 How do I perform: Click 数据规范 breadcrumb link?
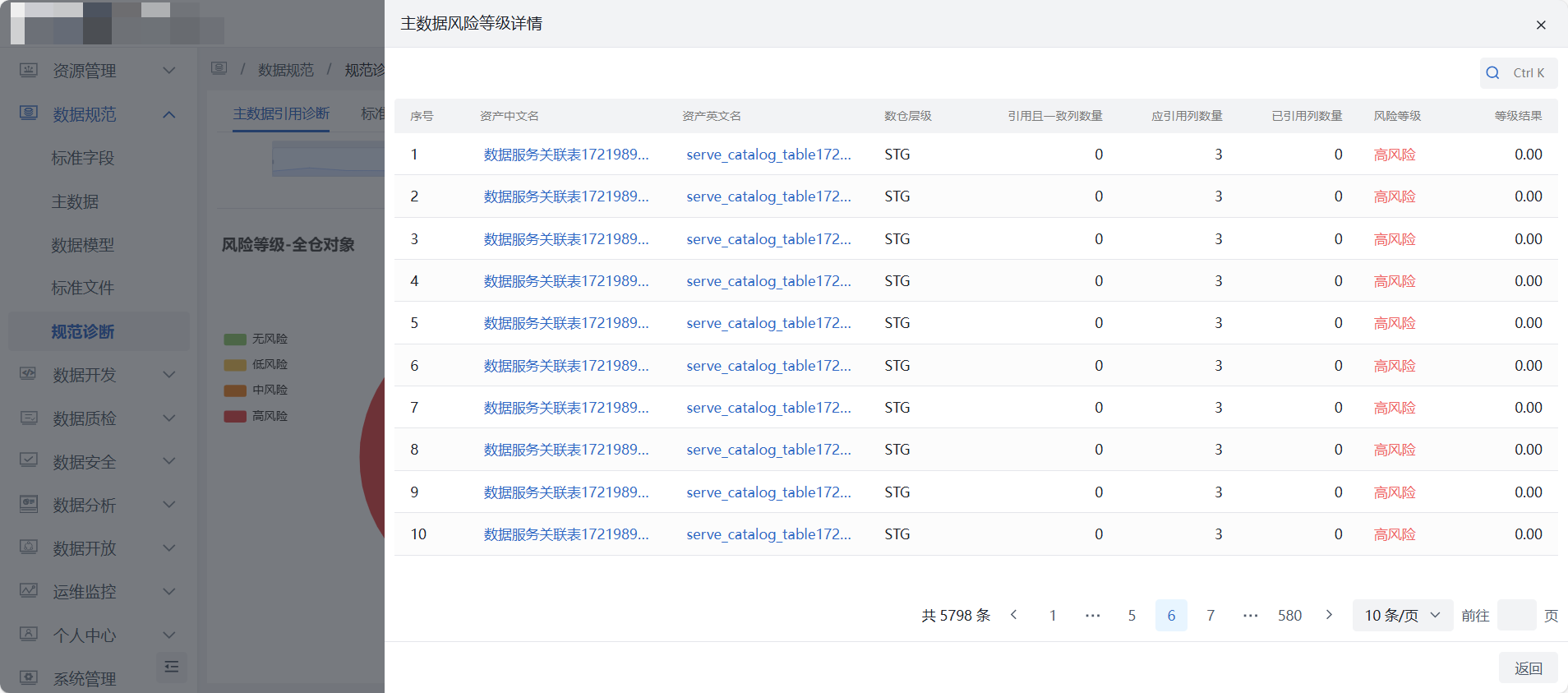[x=286, y=70]
